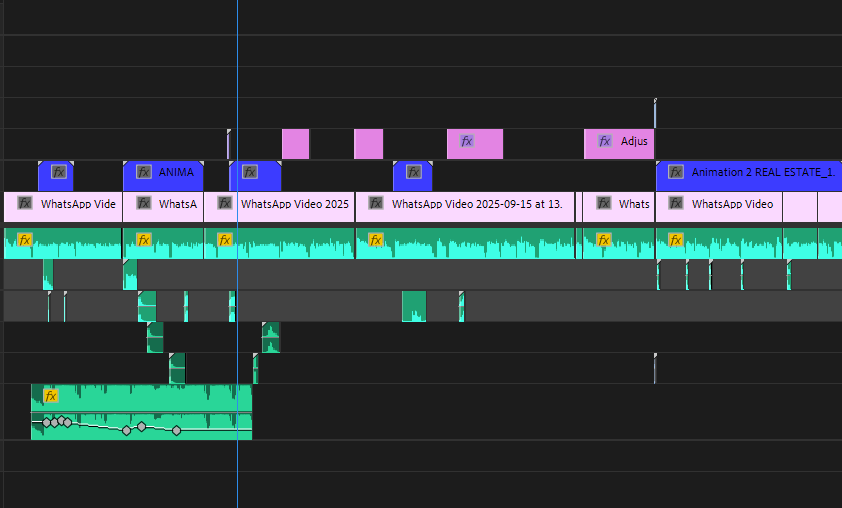Select the green music clip with volume keyframes
The image size is (842, 508).
(x=141, y=412)
